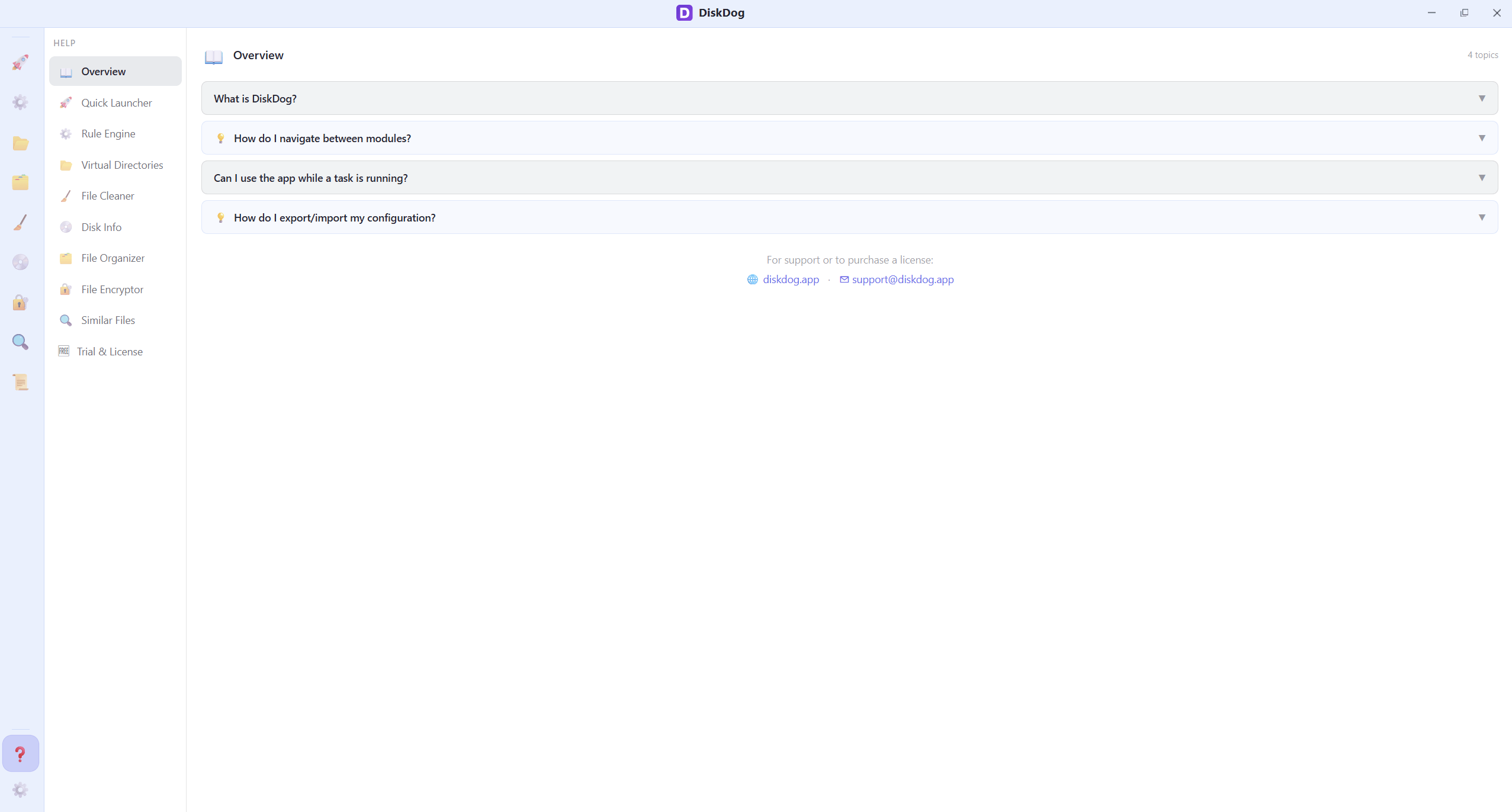Close the DiskDog window
The height and width of the screenshot is (812, 1512).
[x=1497, y=12]
